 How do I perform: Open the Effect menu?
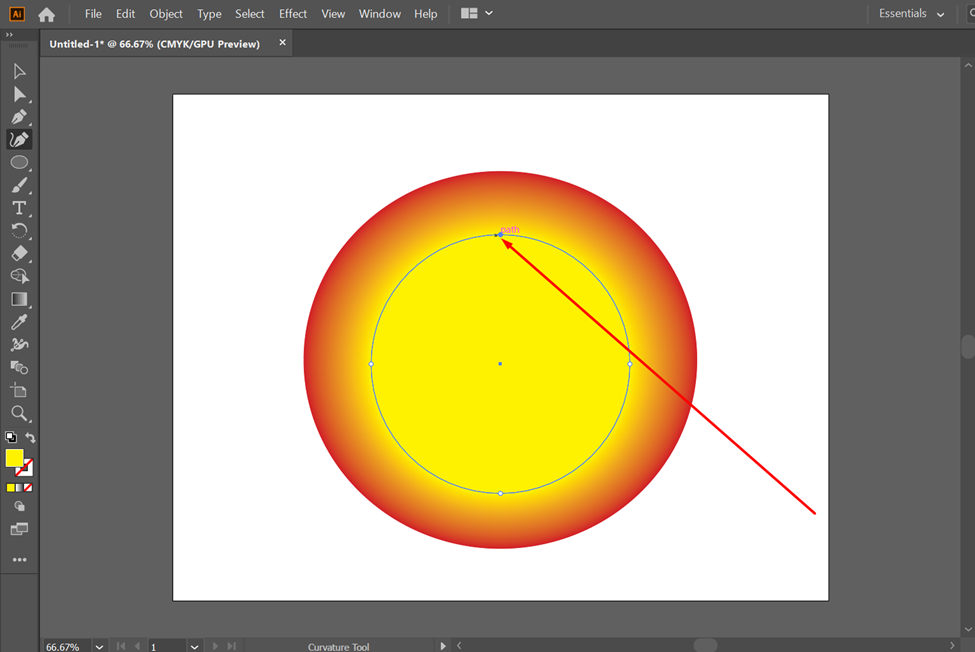pyautogui.click(x=293, y=14)
